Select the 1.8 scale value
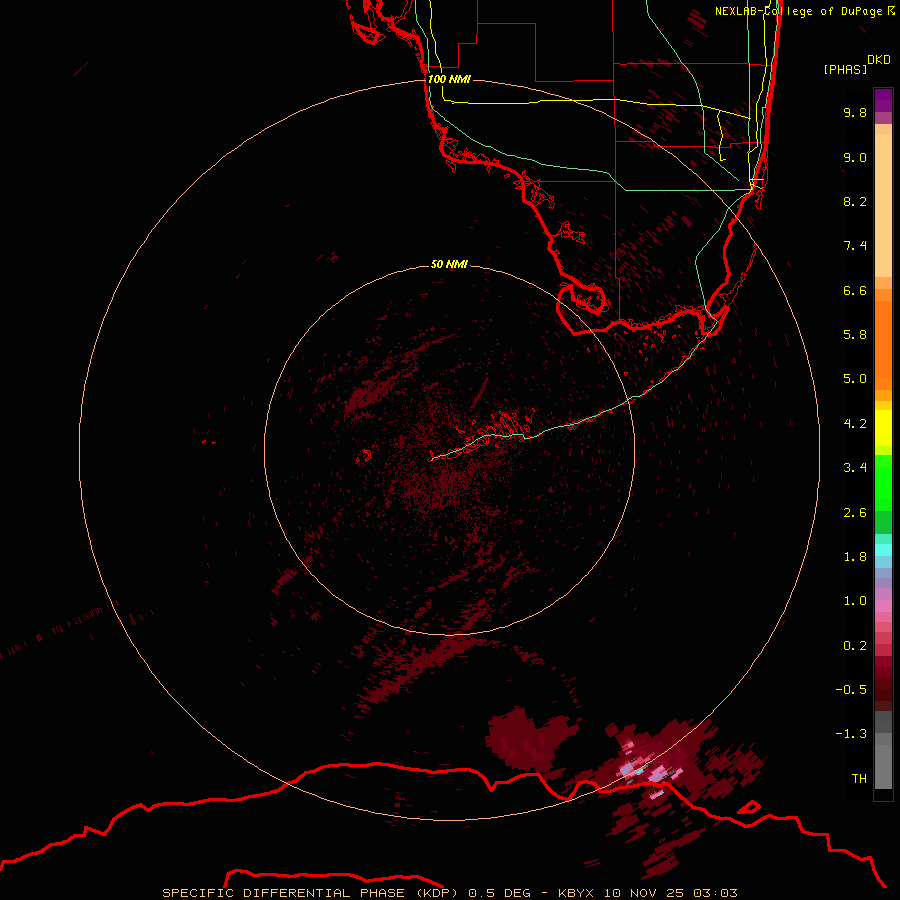The height and width of the screenshot is (900, 900). 855,557
